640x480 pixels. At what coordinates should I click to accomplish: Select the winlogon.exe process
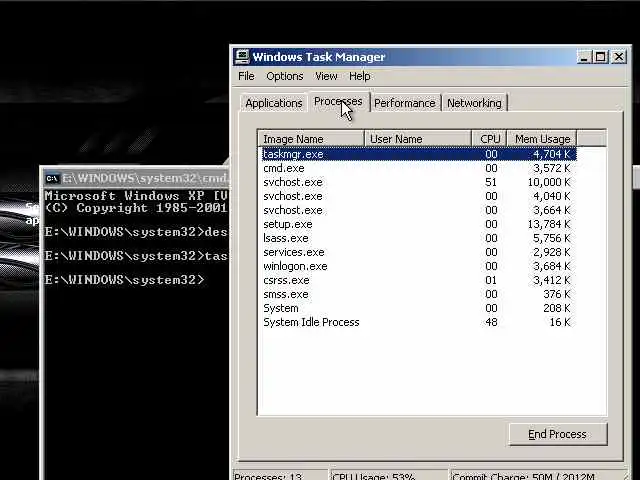(418, 266)
